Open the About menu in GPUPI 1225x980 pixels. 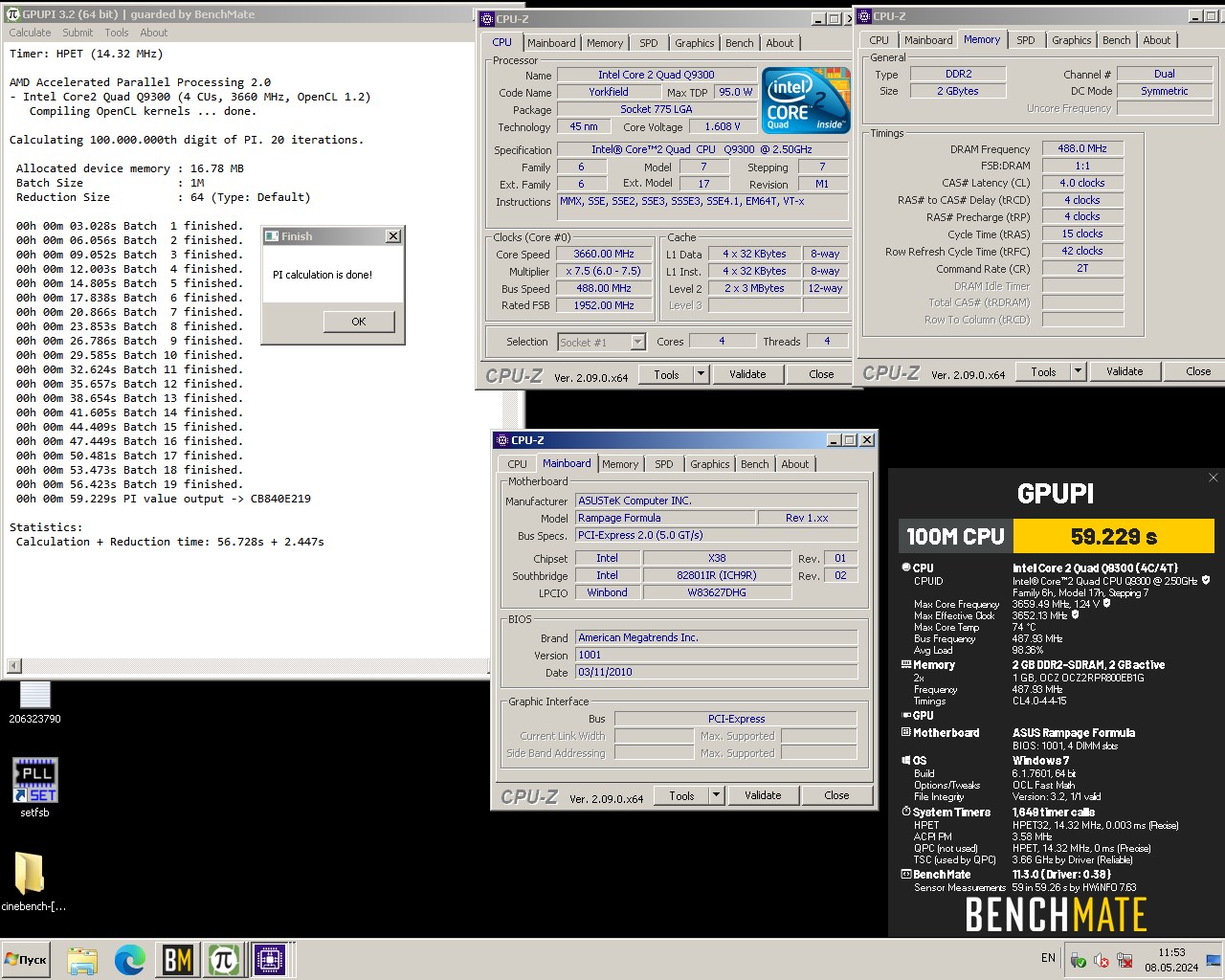click(154, 33)
